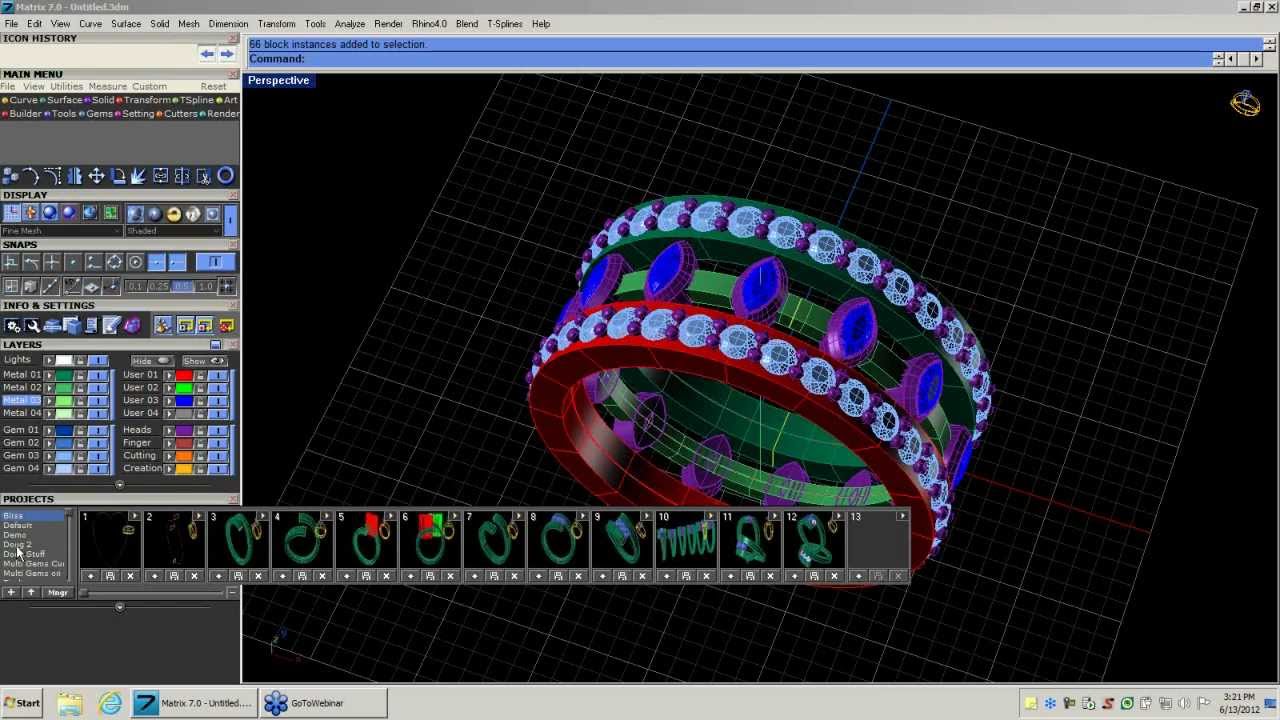Image resolution: width=1280 pixels, height=720 pixels.
Task: Click the wrench options icon
Action: pyautogui.click(x=33, y=326)
